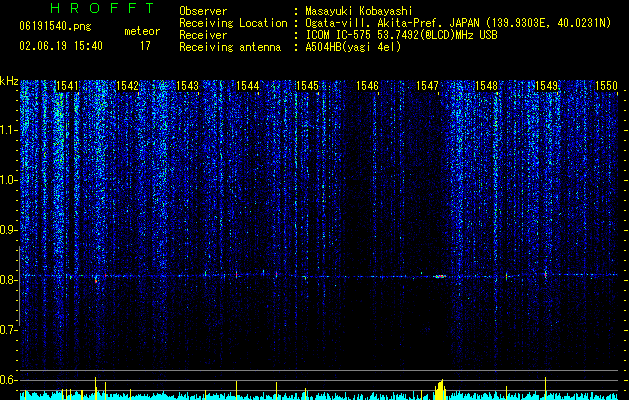Click the bright red meteor echo after 1547
This screenshot has height=400, width=629.
pyautogui.click(x=440, y=276)
